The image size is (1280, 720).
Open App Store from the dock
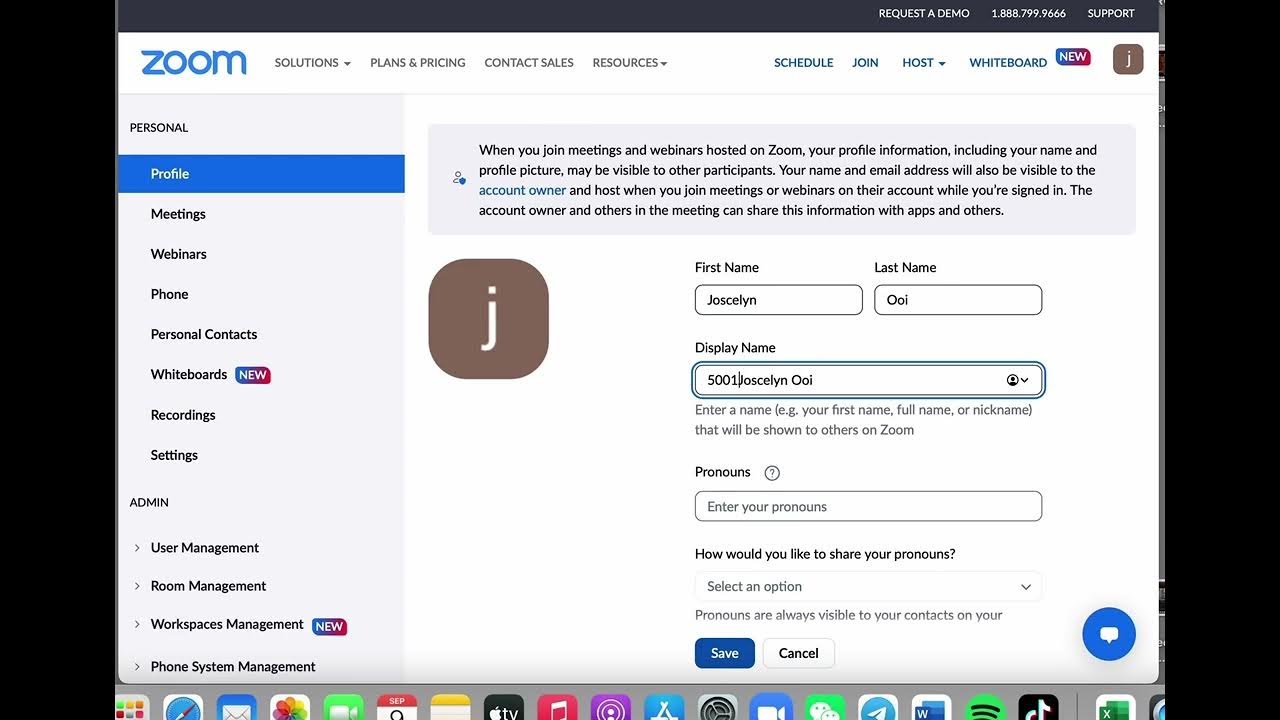pos(664,708)
